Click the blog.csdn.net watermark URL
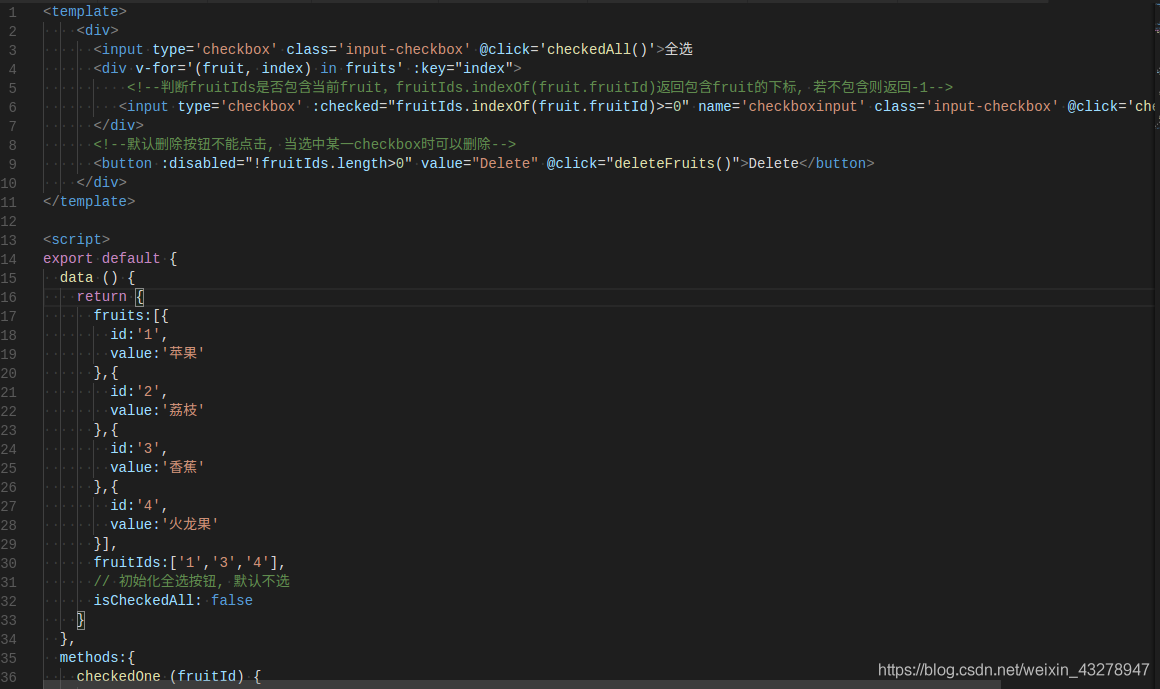This screenshot has width=1160, height=689. [x=1013, y=669]
